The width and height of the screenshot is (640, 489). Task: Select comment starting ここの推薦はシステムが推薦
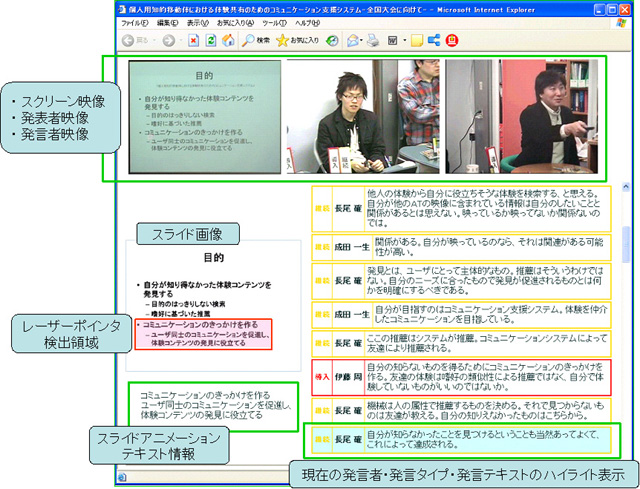(461, 343)
